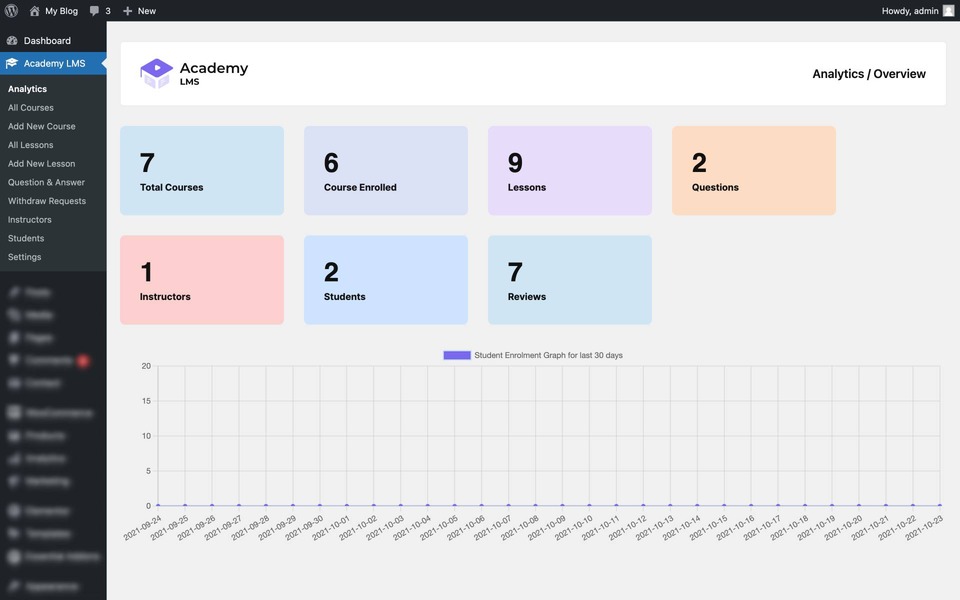
Task: Click the Dashboard gauge icon in the sidebar
Action: pyautogui.click(x=13, y=40)
